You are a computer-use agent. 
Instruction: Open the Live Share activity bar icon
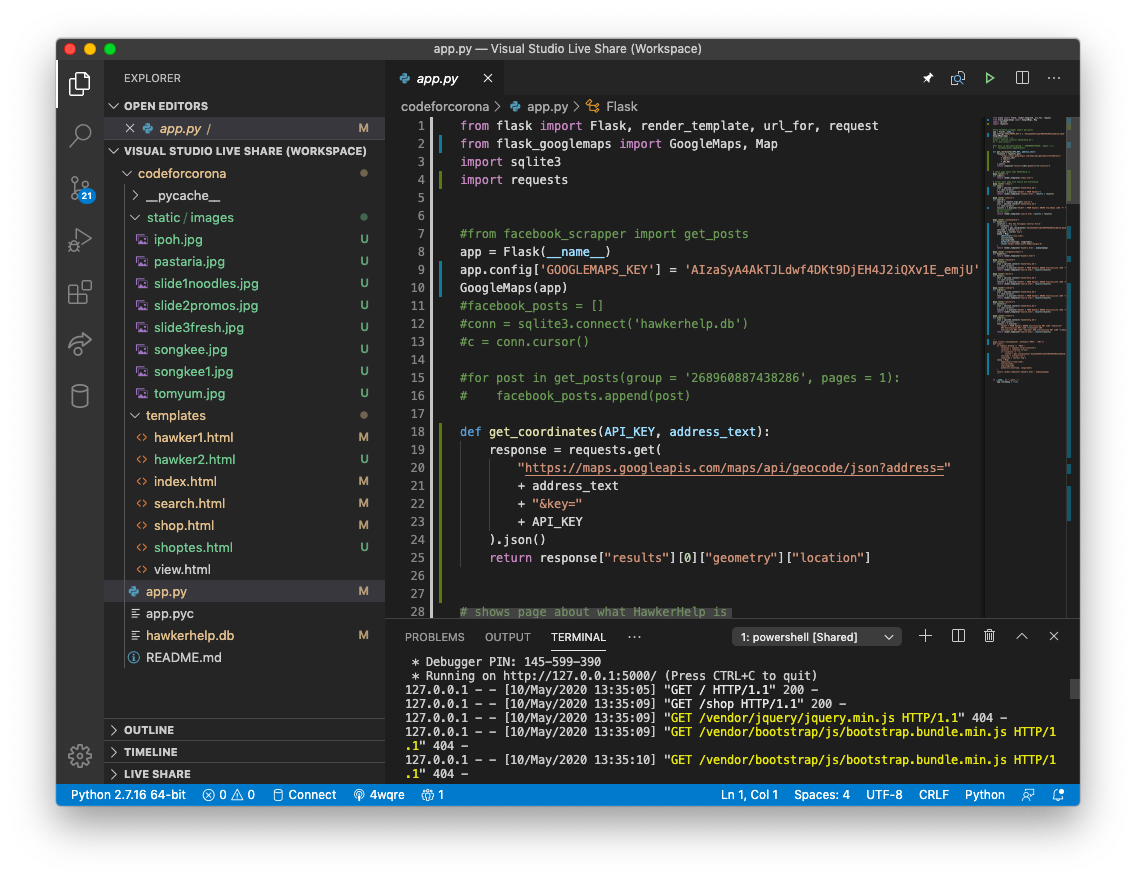(80, 344)
